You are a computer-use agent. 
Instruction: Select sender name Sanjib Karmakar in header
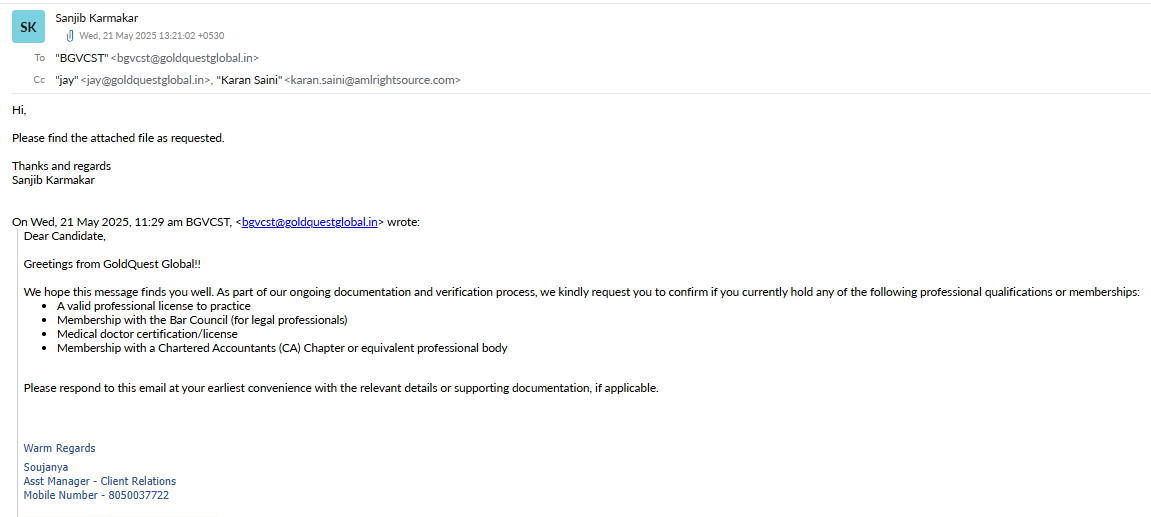coord(97,18)
